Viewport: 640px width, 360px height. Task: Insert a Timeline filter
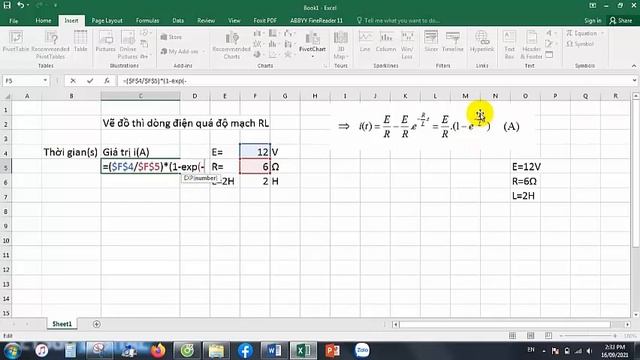click(x=453, y=42)
